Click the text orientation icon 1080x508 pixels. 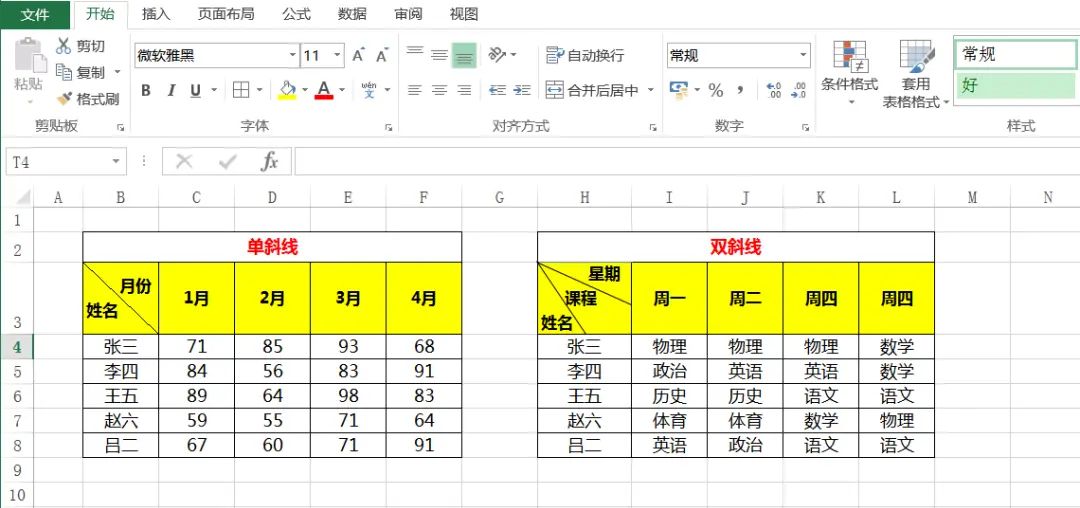[x=497, y=54]
